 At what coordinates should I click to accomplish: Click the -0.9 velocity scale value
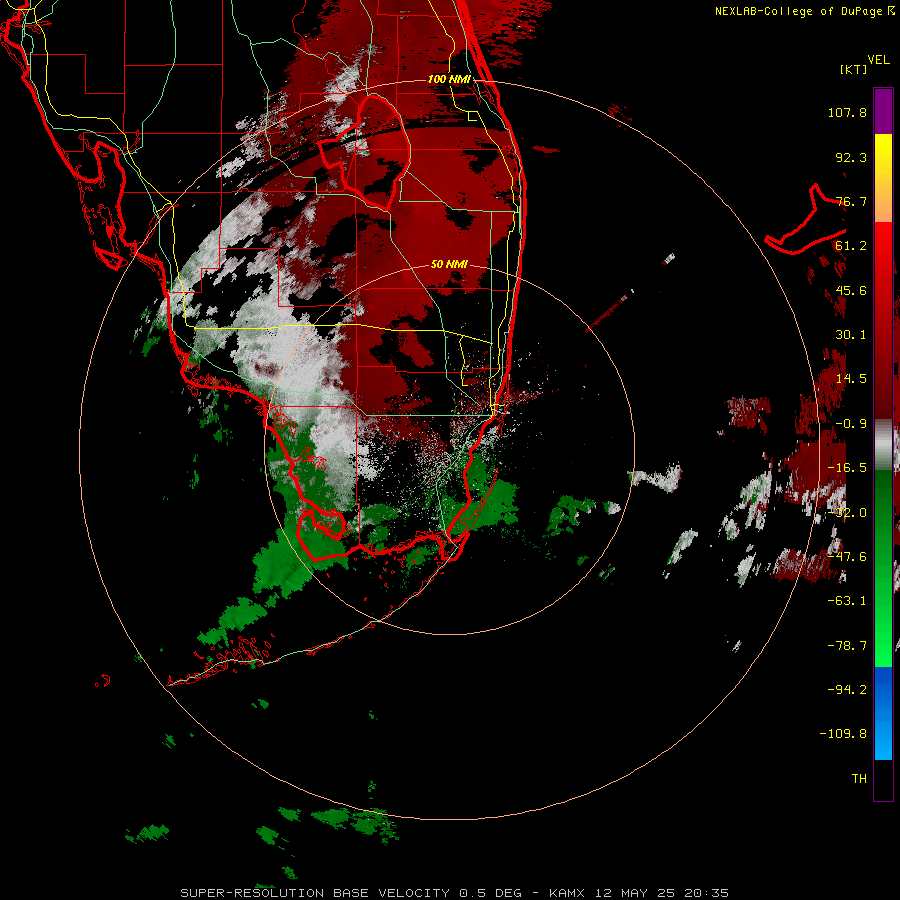click(851, 424)
